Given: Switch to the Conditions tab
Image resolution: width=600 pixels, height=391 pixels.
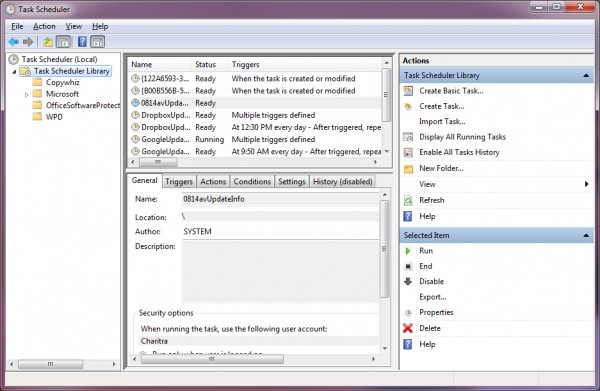Looking at the screenshot, I should pos(252,181).
